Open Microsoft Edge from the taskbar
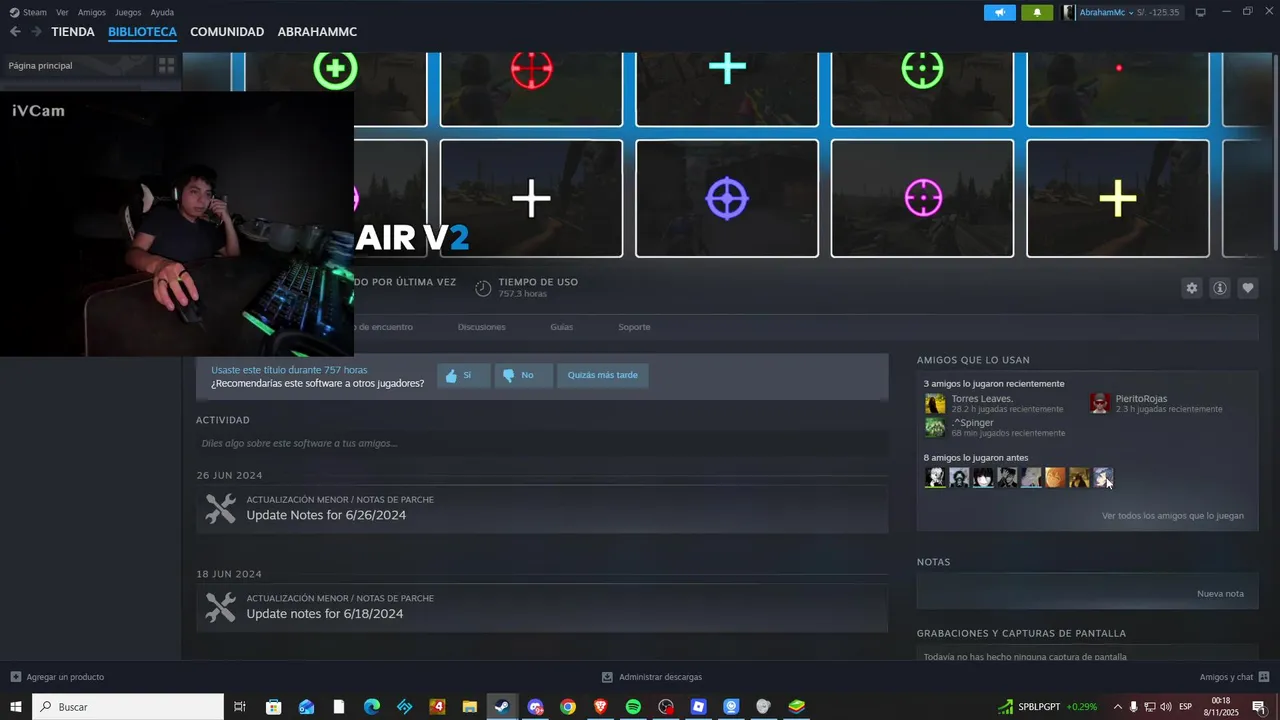This screenshot has width=1280, height=720. tap(371, 707)
